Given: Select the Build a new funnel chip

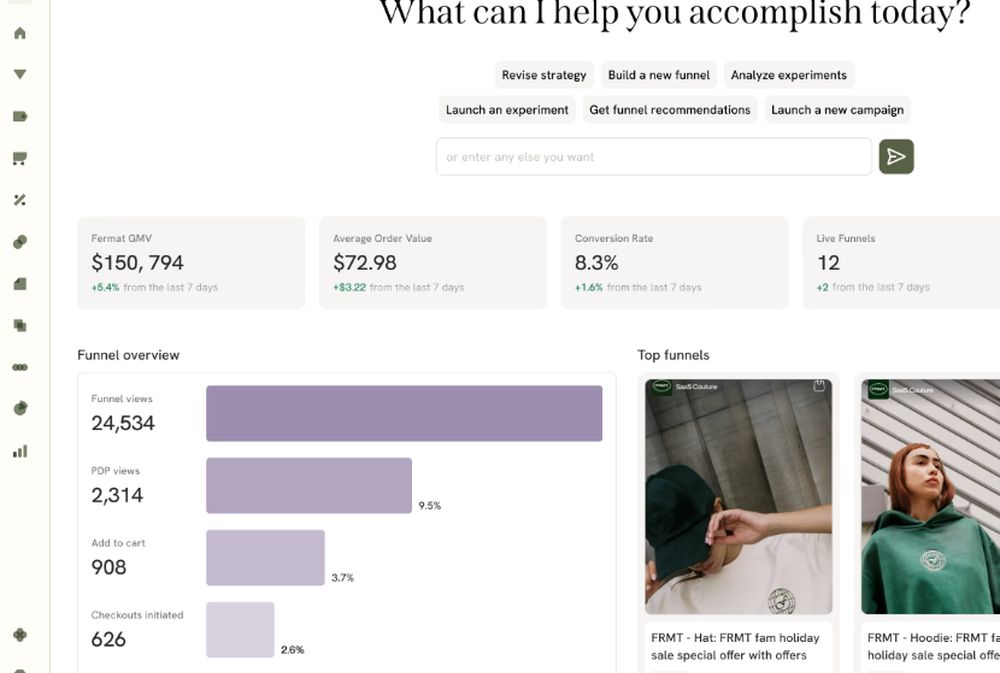Looking at the screenshot, I should coord(659,75).
